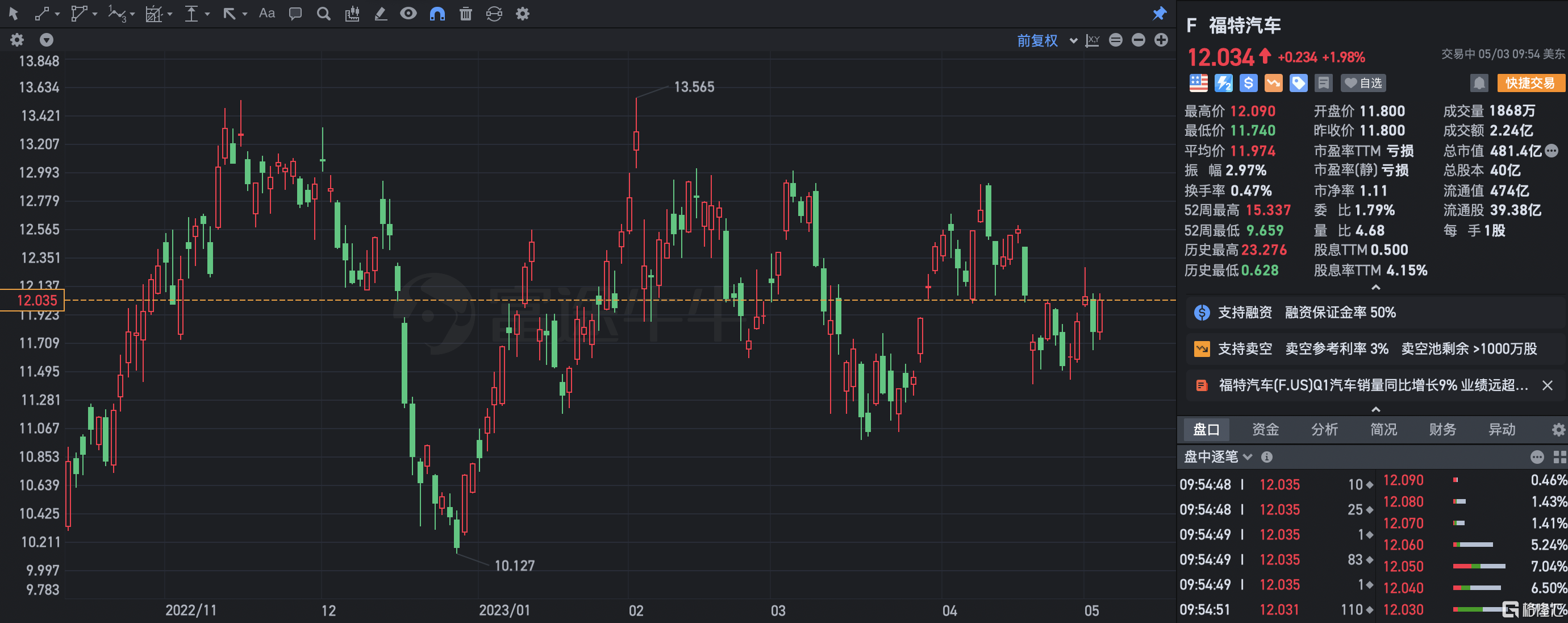
Task: Select the wave pattern (1-3) tool
Action: 116,14
